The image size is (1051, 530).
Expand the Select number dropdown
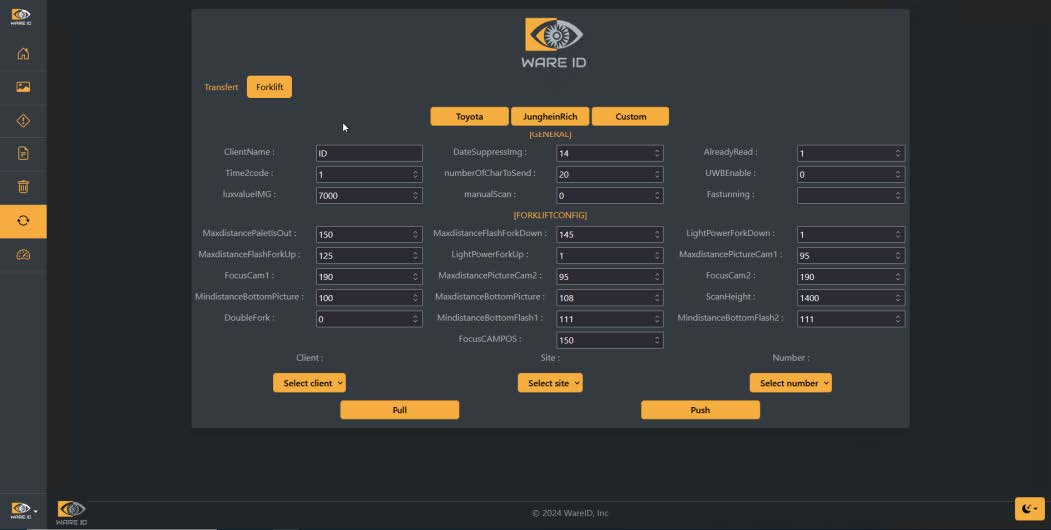790,383
